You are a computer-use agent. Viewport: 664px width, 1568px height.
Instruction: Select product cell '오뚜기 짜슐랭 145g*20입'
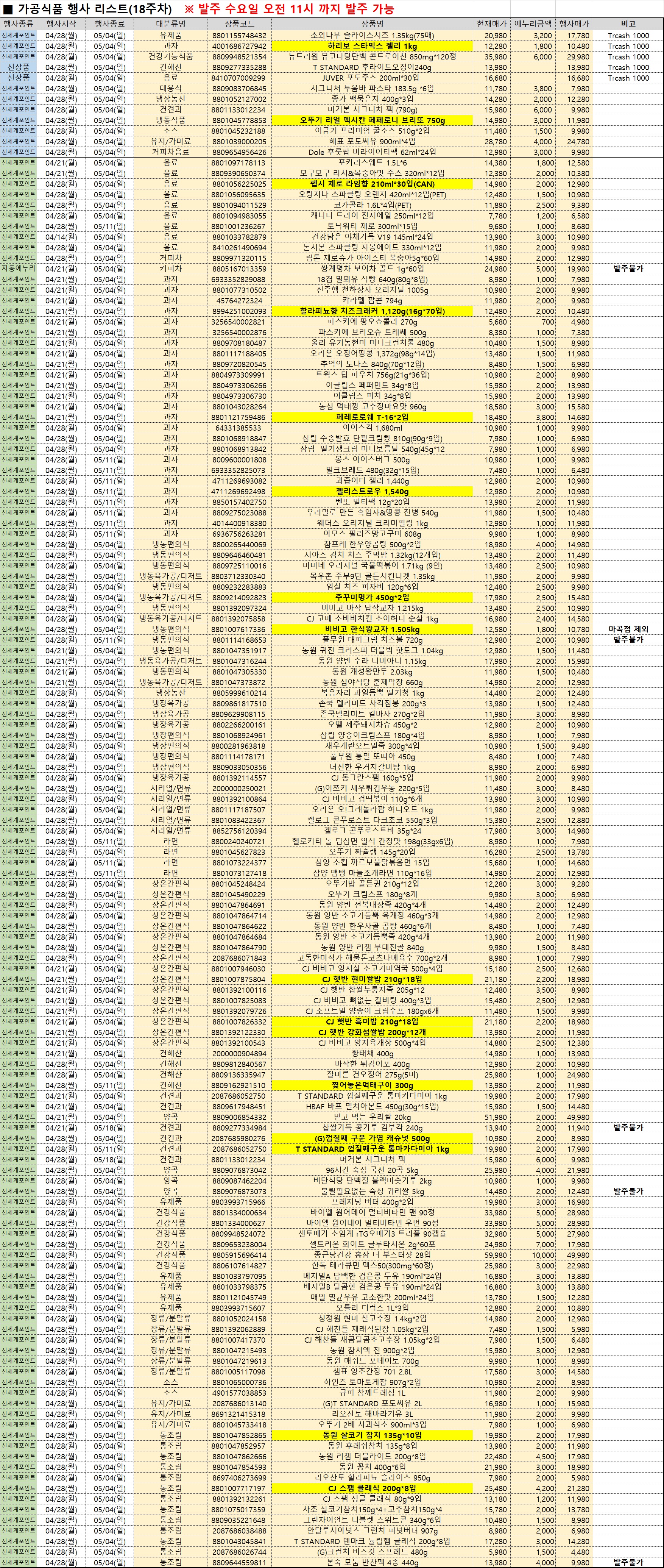[x=373, y=851]
